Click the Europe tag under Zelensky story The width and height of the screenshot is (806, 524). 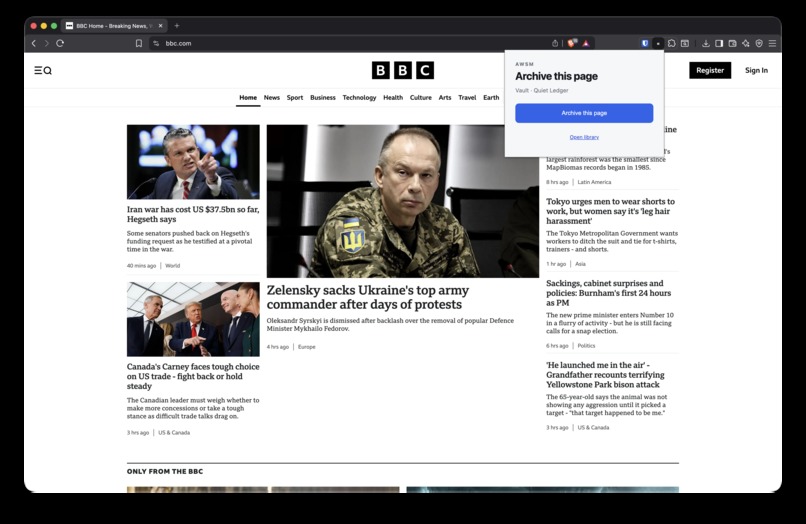coord(307,347)
